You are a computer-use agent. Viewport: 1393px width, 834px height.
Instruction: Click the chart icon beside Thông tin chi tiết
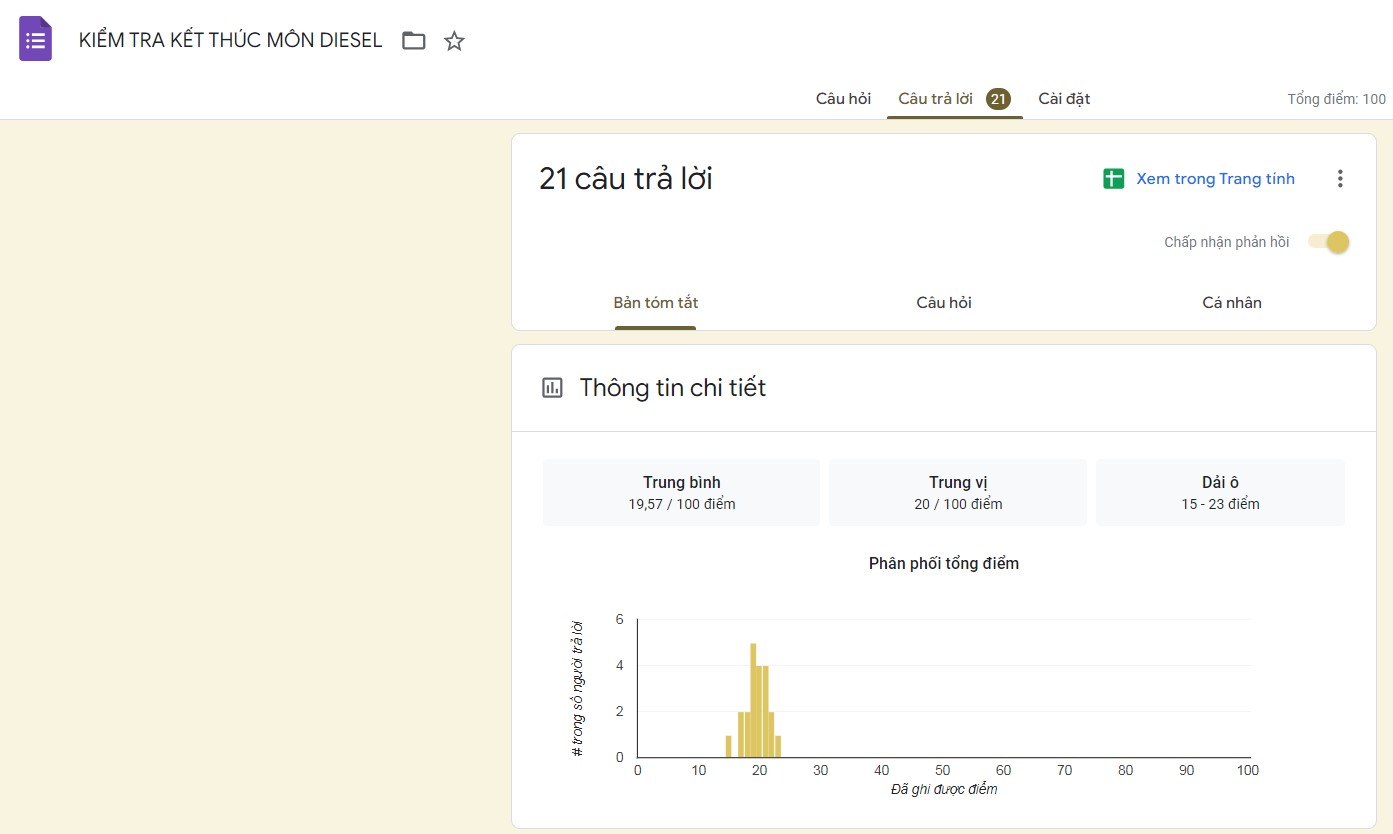[552, 388]
